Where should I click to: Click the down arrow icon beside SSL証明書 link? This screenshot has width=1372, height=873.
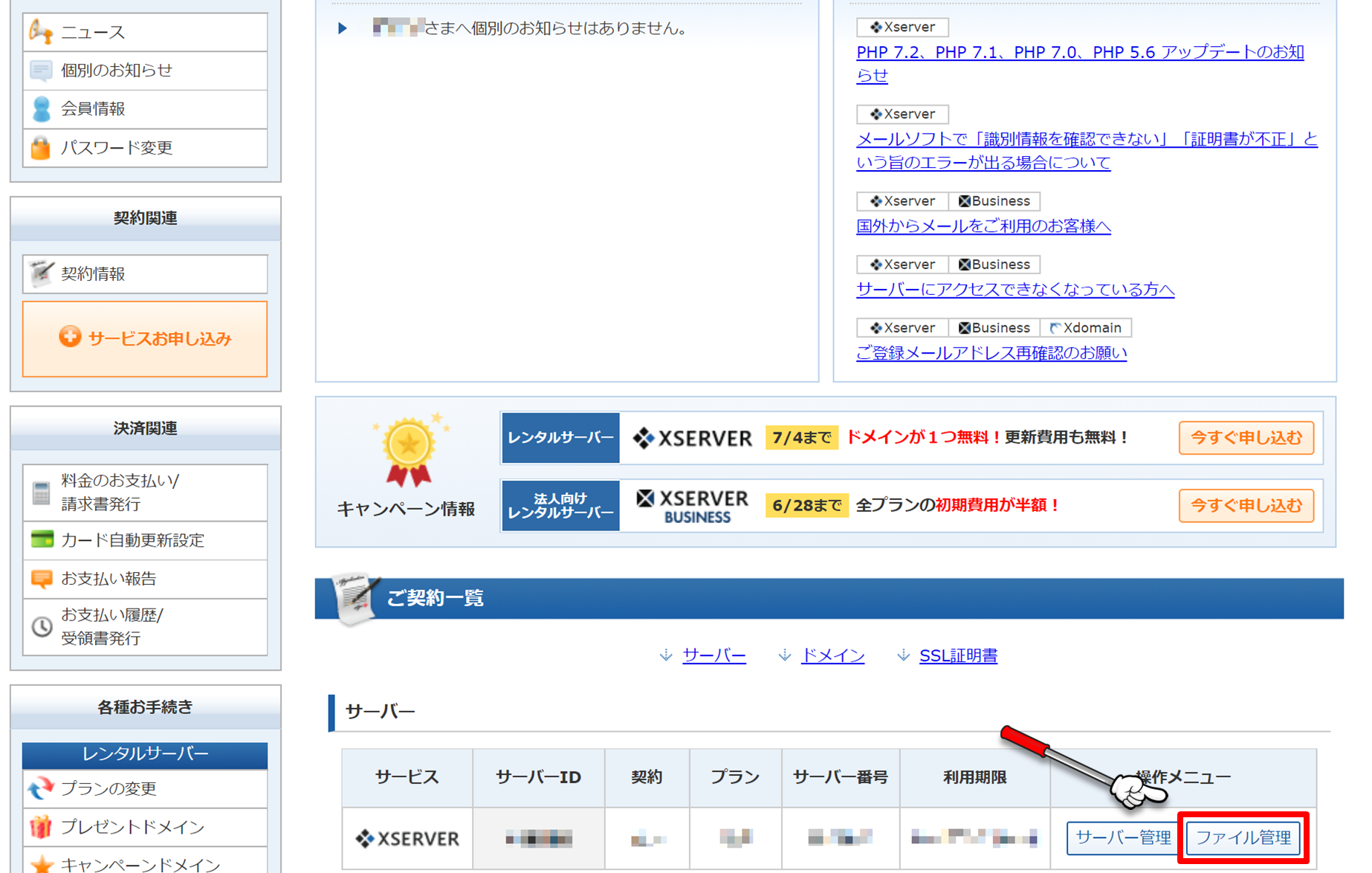click(x=903, y=655)
